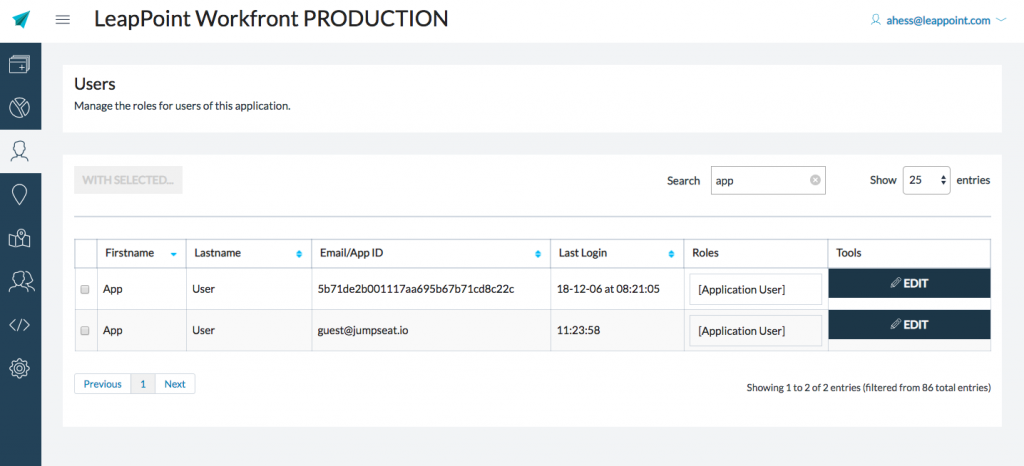Select checkbox for guest@jumpseat.io user

click(x=85, y=331)
